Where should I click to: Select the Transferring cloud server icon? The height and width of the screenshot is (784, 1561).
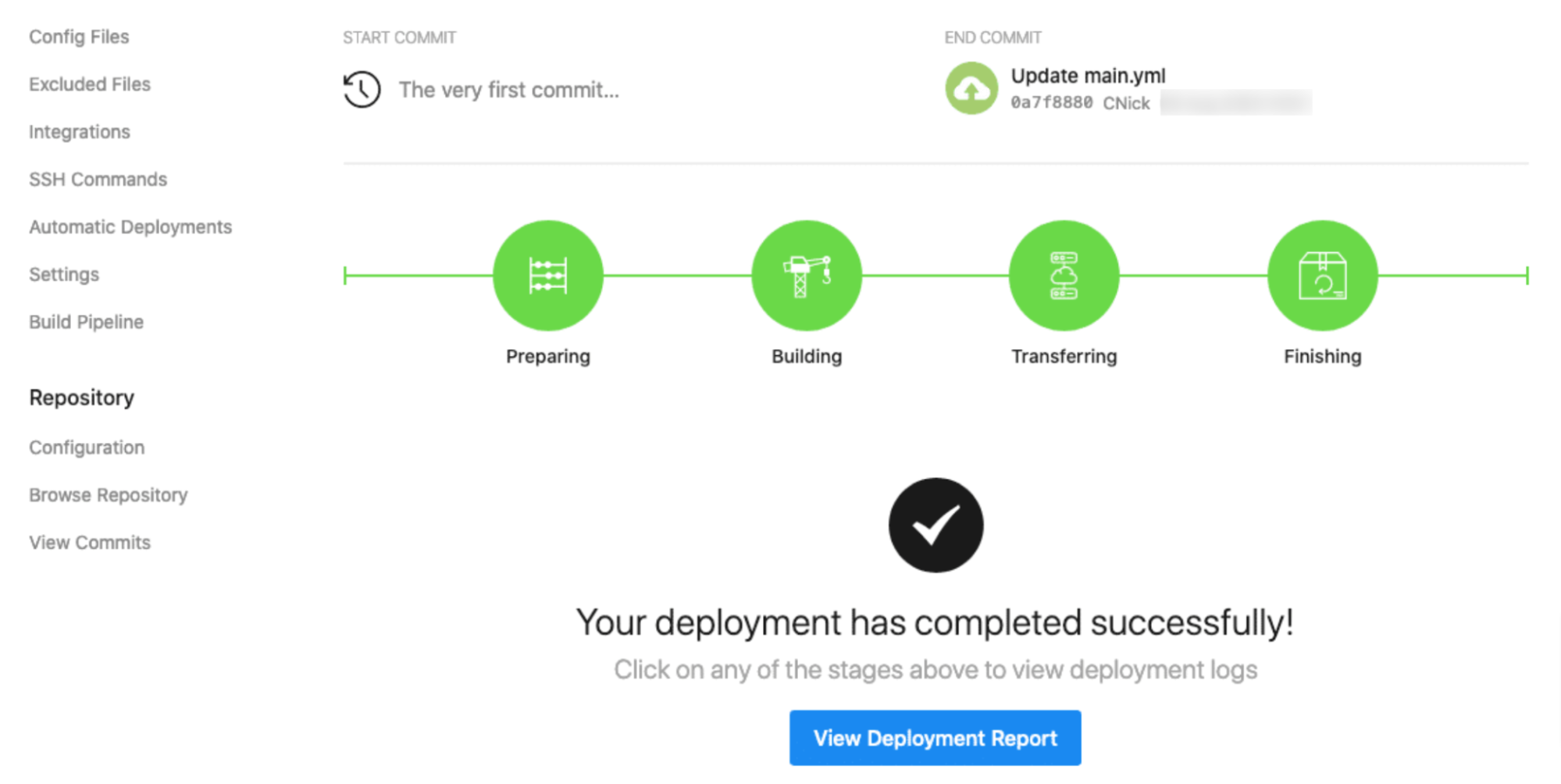pos(1064,275)
